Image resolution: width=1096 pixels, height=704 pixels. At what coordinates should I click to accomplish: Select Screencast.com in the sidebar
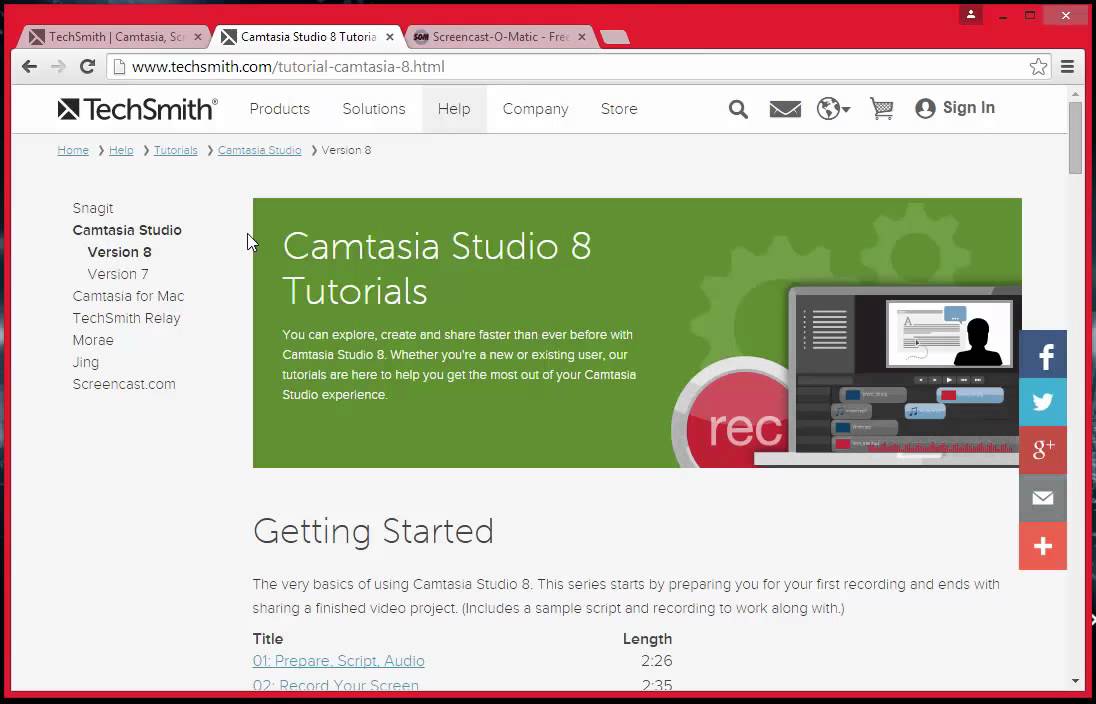pos(124,385)
